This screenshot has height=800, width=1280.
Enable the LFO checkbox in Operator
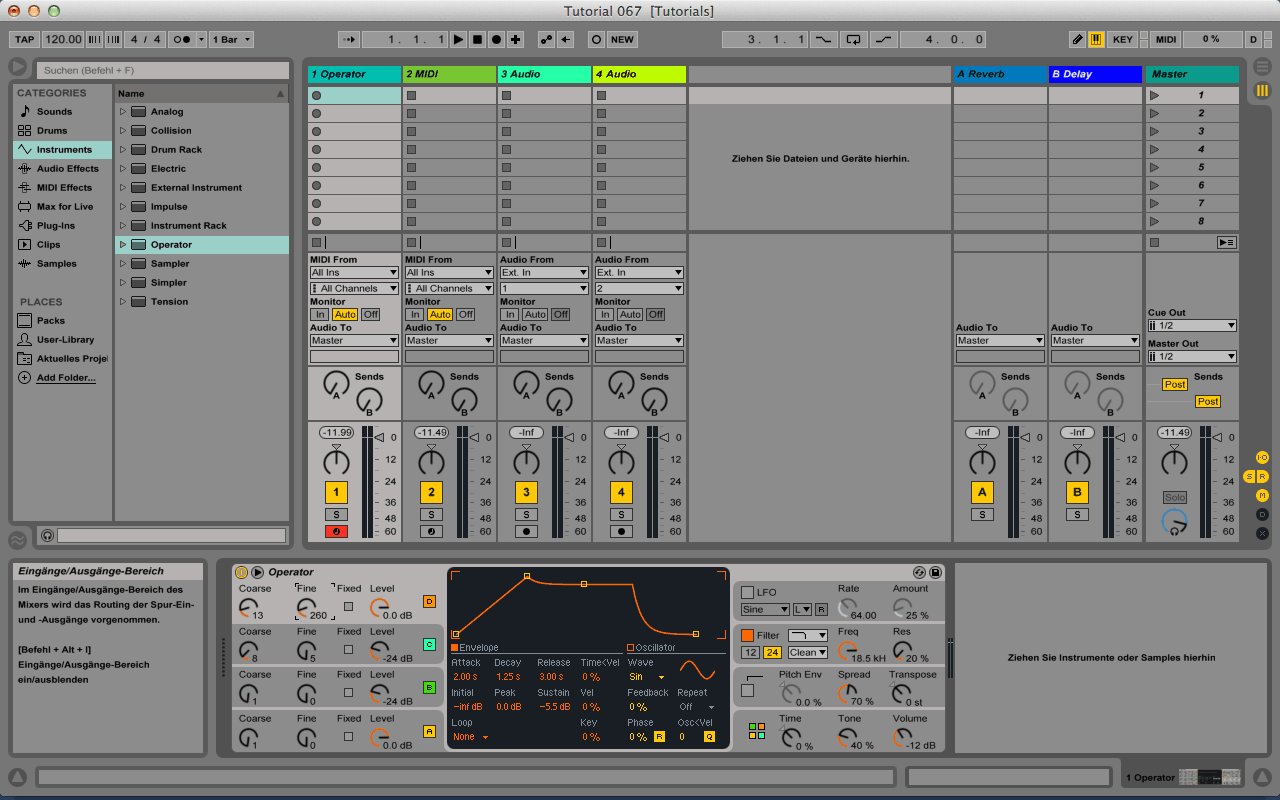coord(747,593)
